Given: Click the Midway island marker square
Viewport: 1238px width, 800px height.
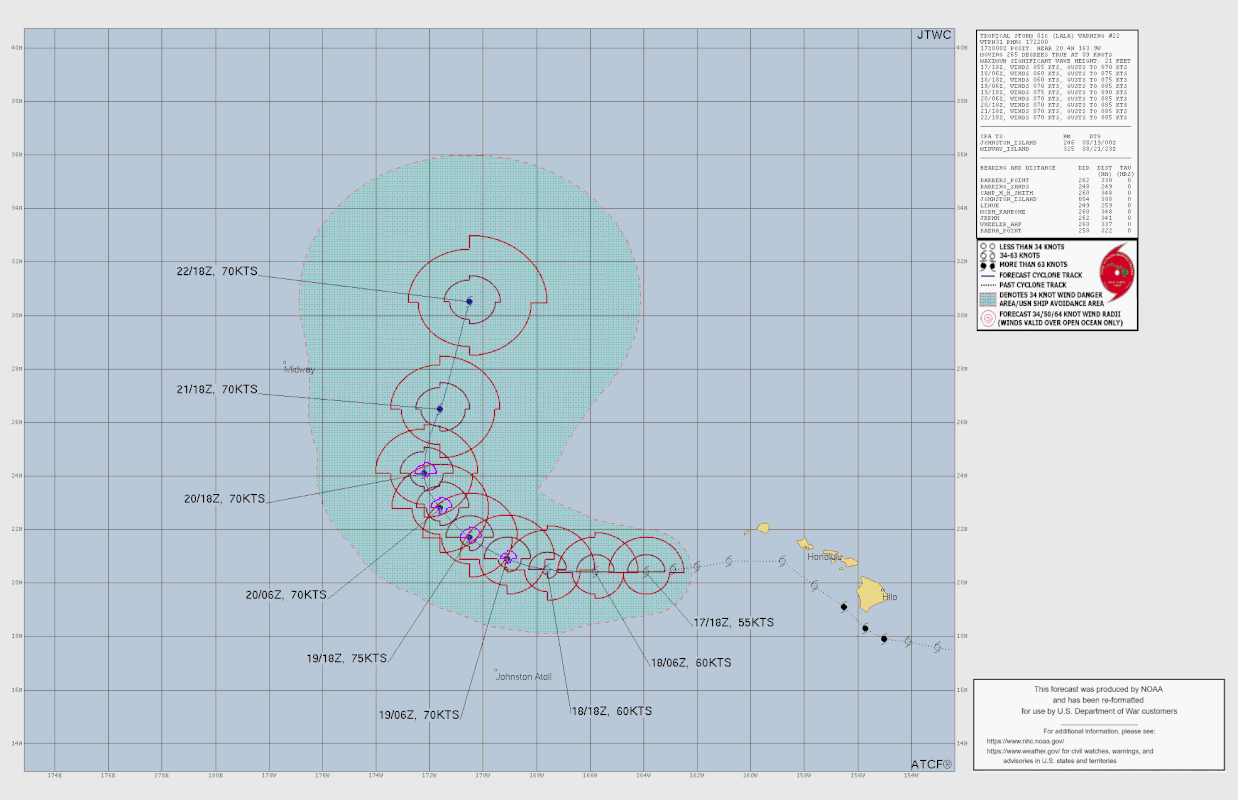Looking at the screenshot, I should (284, 362).
